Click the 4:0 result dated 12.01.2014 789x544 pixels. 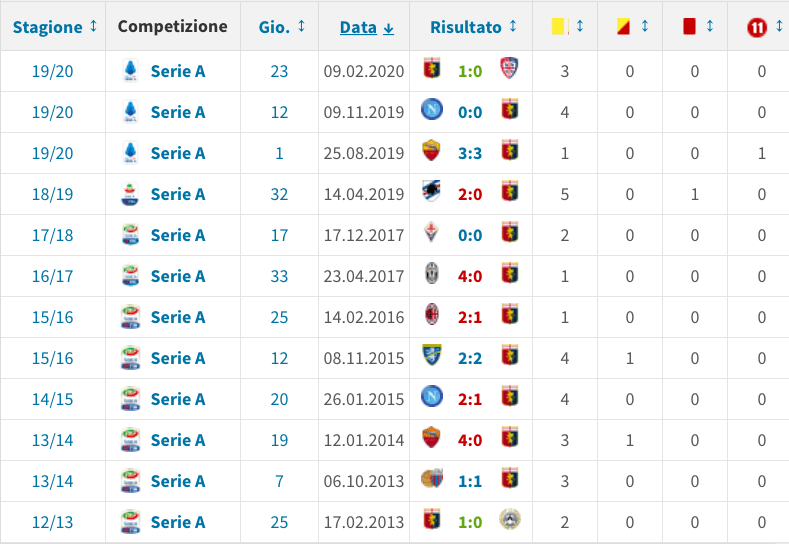471,440
